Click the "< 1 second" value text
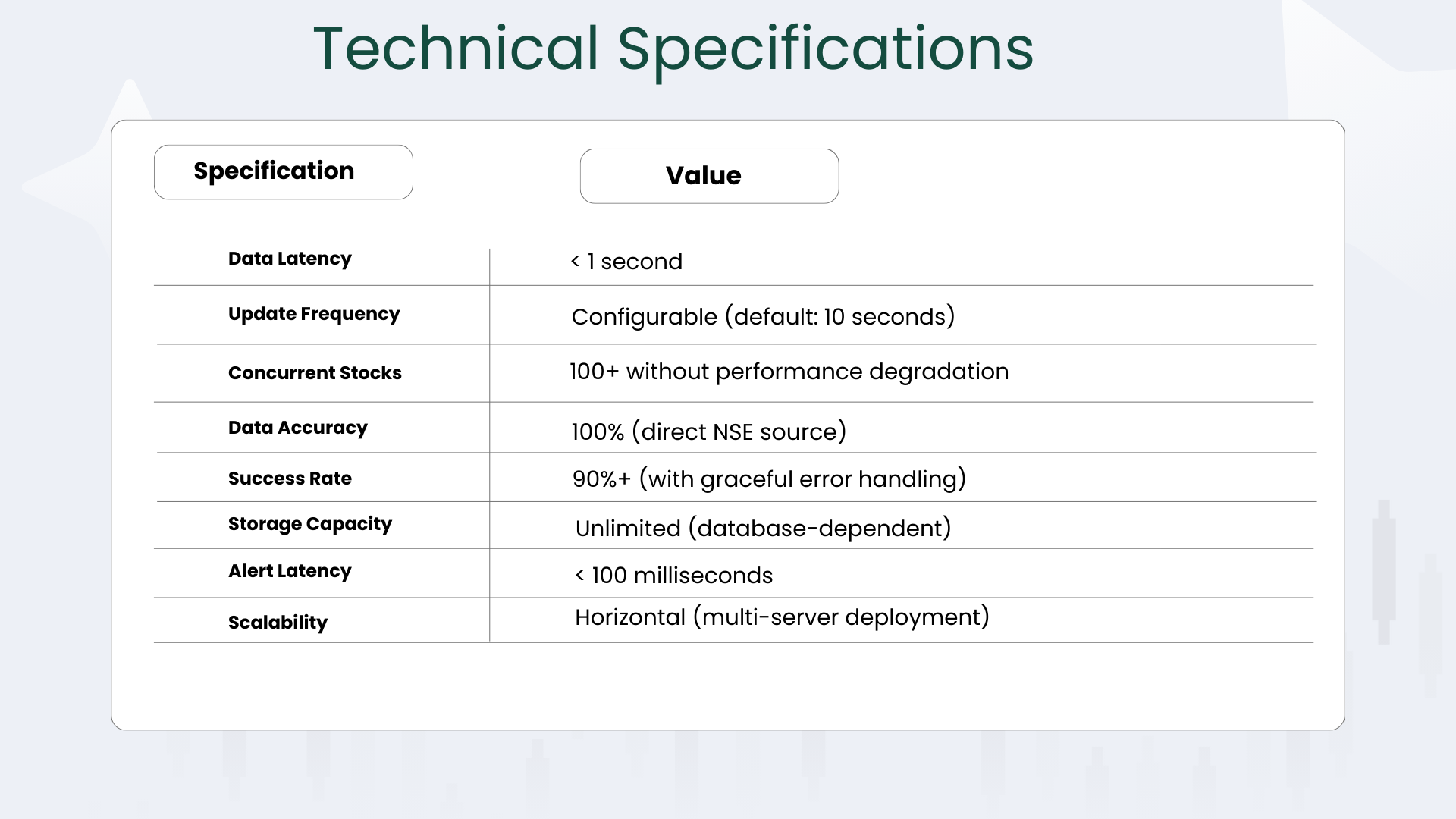The height and width of the screenshot is (819, 1456). pyautogui.click(x=626, y=262)
